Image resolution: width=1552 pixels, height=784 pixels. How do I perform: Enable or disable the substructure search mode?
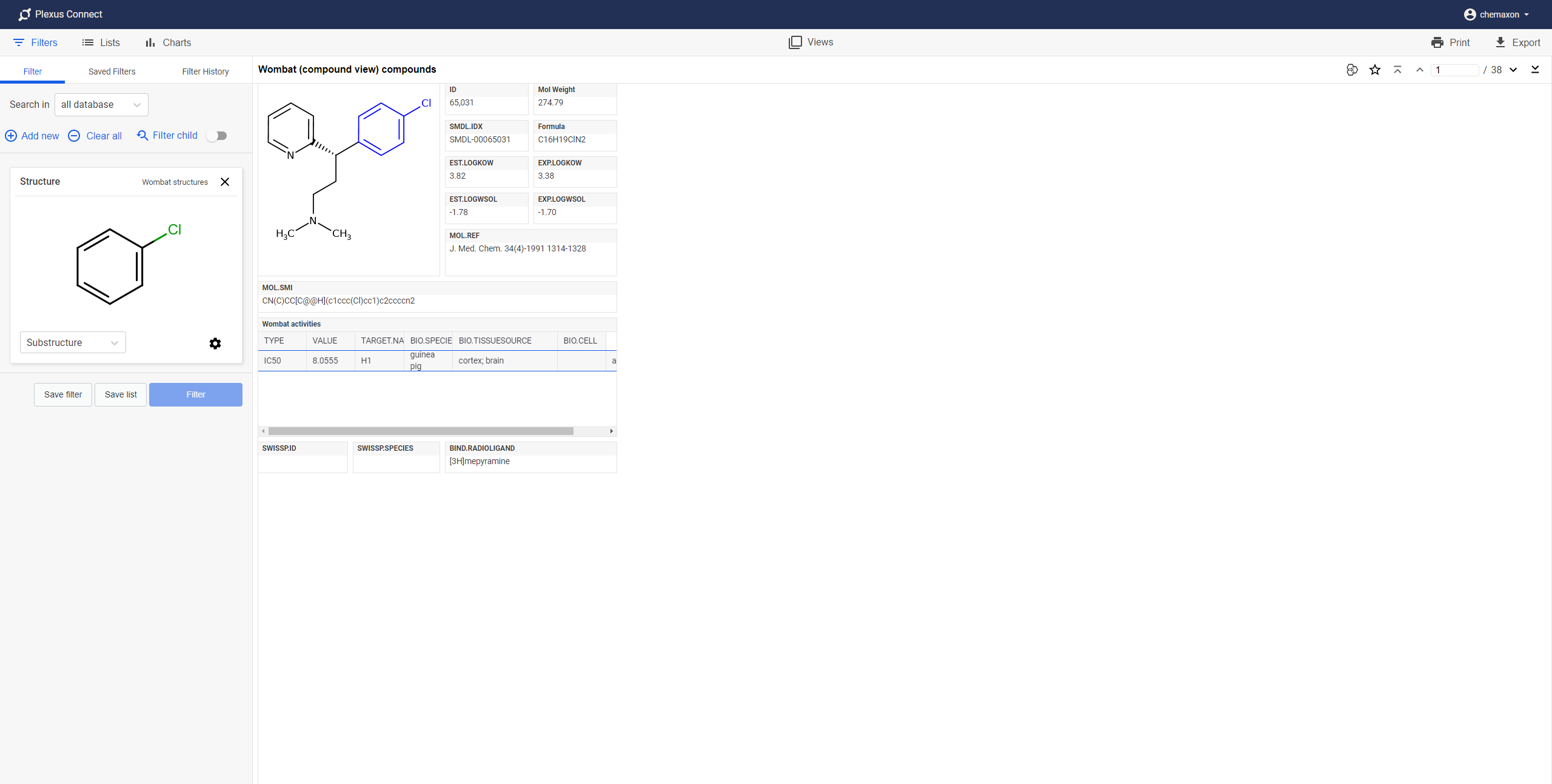click(72, 342)
